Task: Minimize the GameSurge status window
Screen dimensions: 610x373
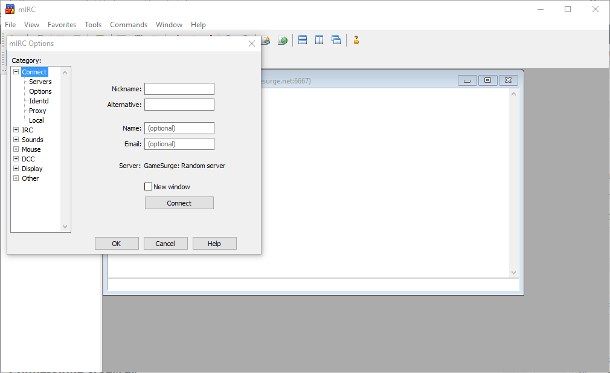Action: coord(467,81)
